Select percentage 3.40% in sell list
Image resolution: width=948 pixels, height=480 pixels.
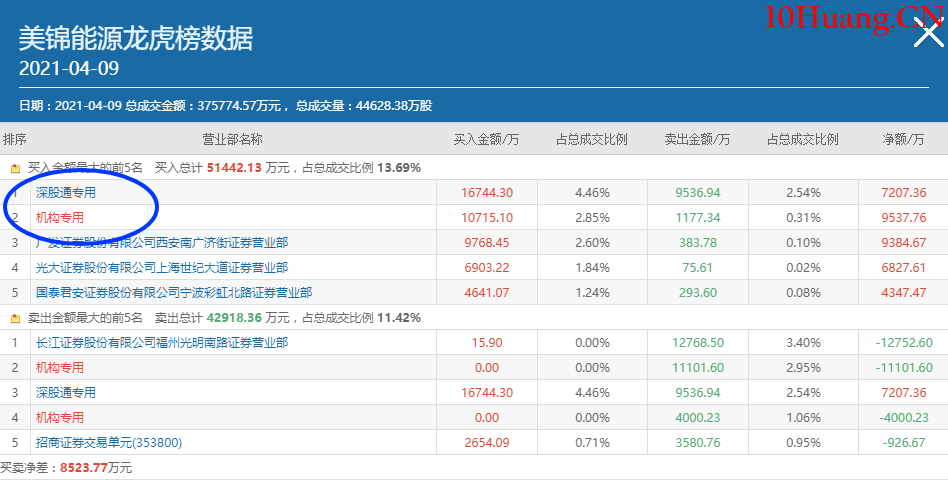[x=803, y=343]
